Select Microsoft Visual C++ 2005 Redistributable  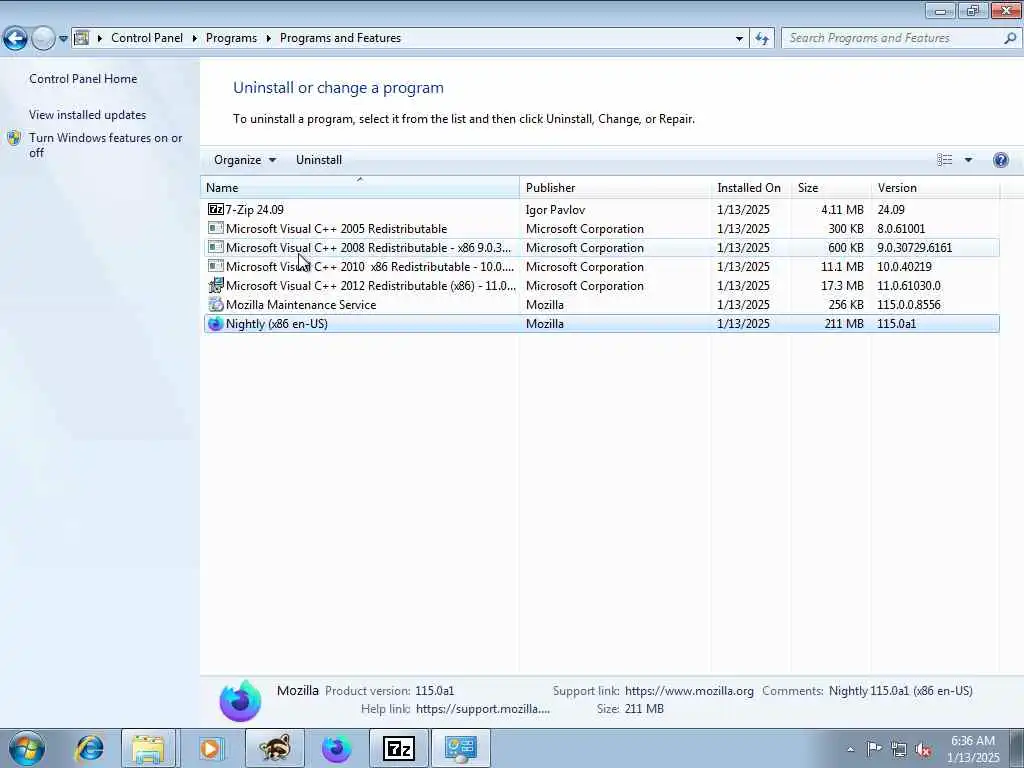(x=601, y=229)
